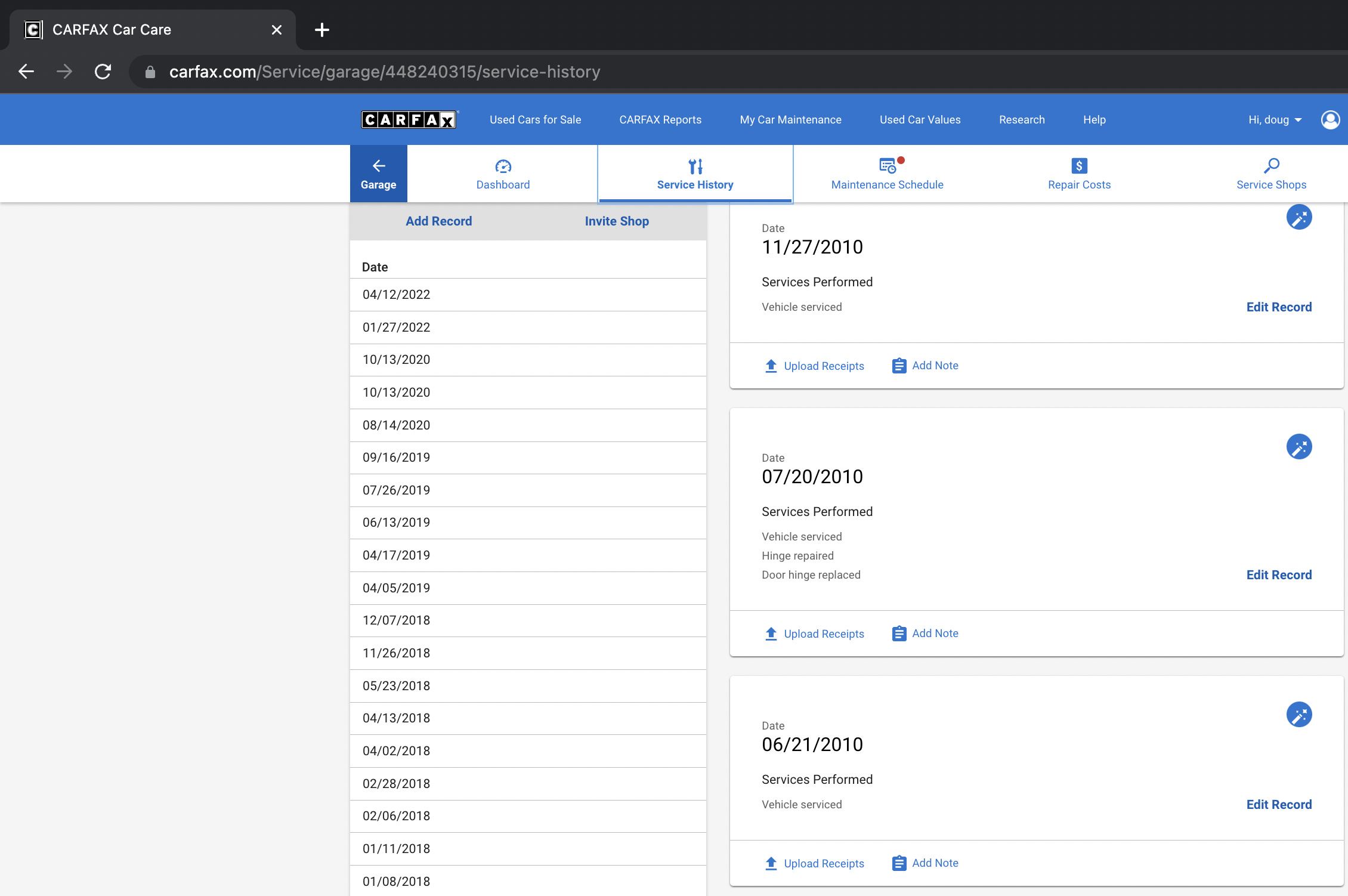
Task: Click Invite Shop button
Action: [x=617, y=221]
